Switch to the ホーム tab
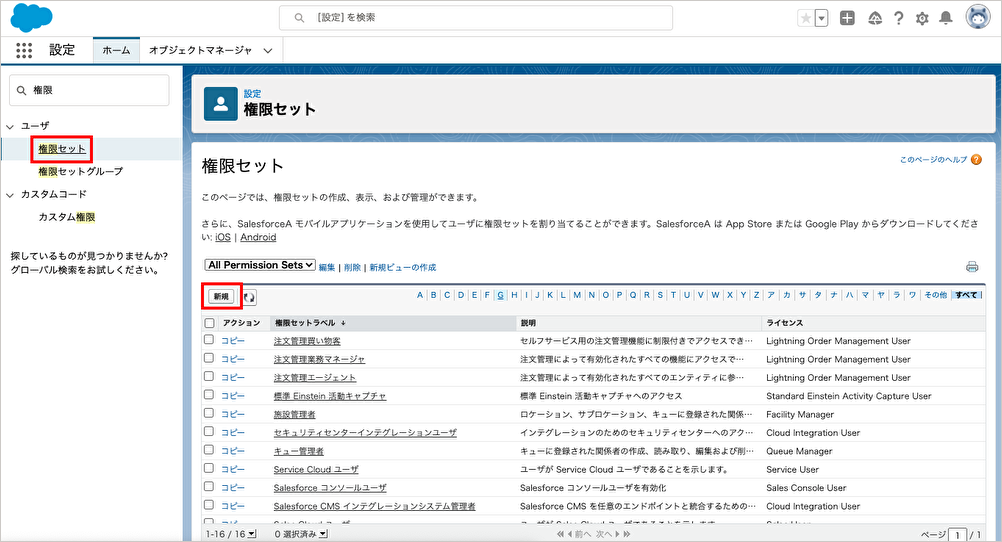Viewport: 1002px width, 542px height. click(116, 50)
